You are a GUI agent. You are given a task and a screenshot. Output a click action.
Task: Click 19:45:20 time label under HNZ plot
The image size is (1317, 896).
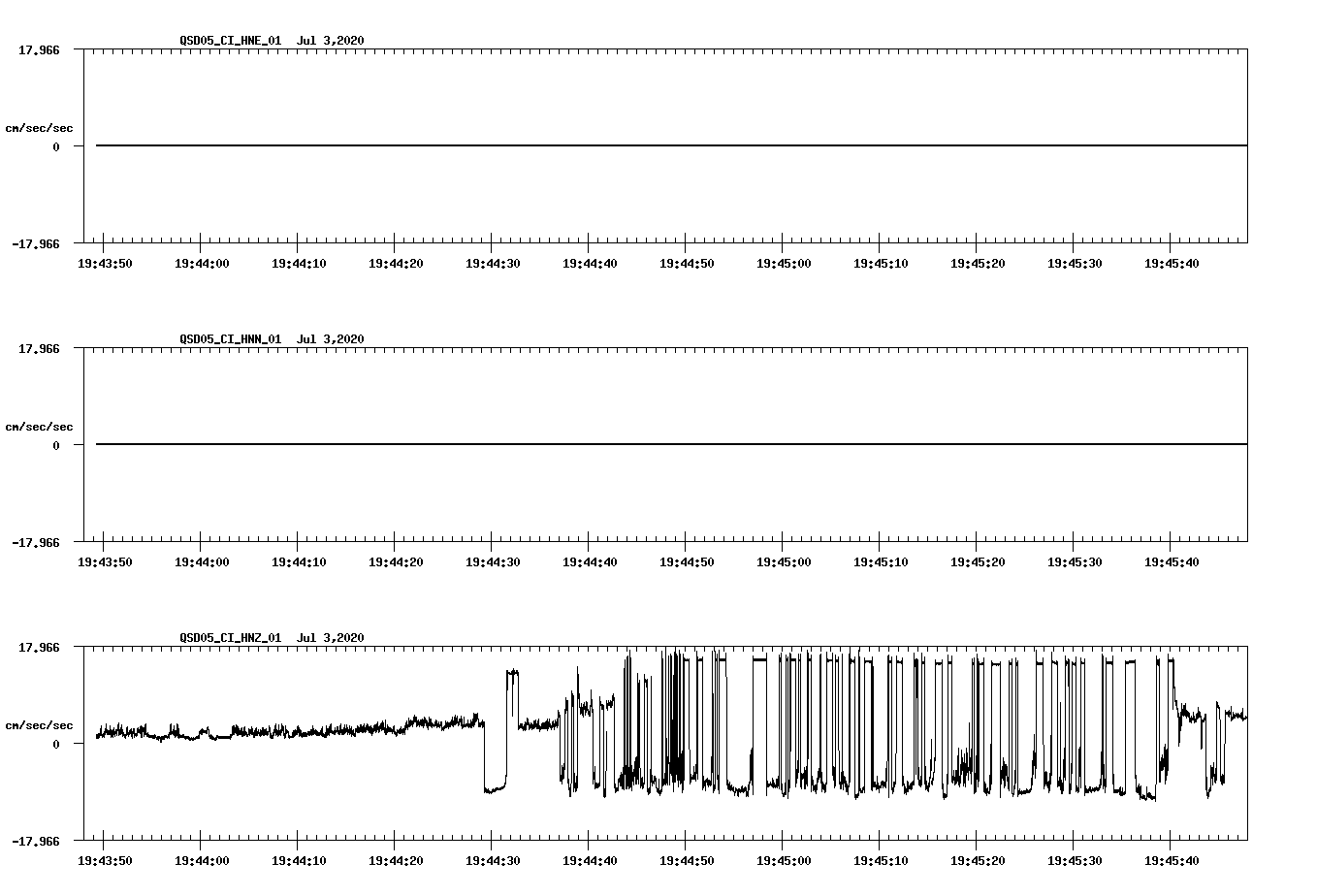[x=978, y=861]
